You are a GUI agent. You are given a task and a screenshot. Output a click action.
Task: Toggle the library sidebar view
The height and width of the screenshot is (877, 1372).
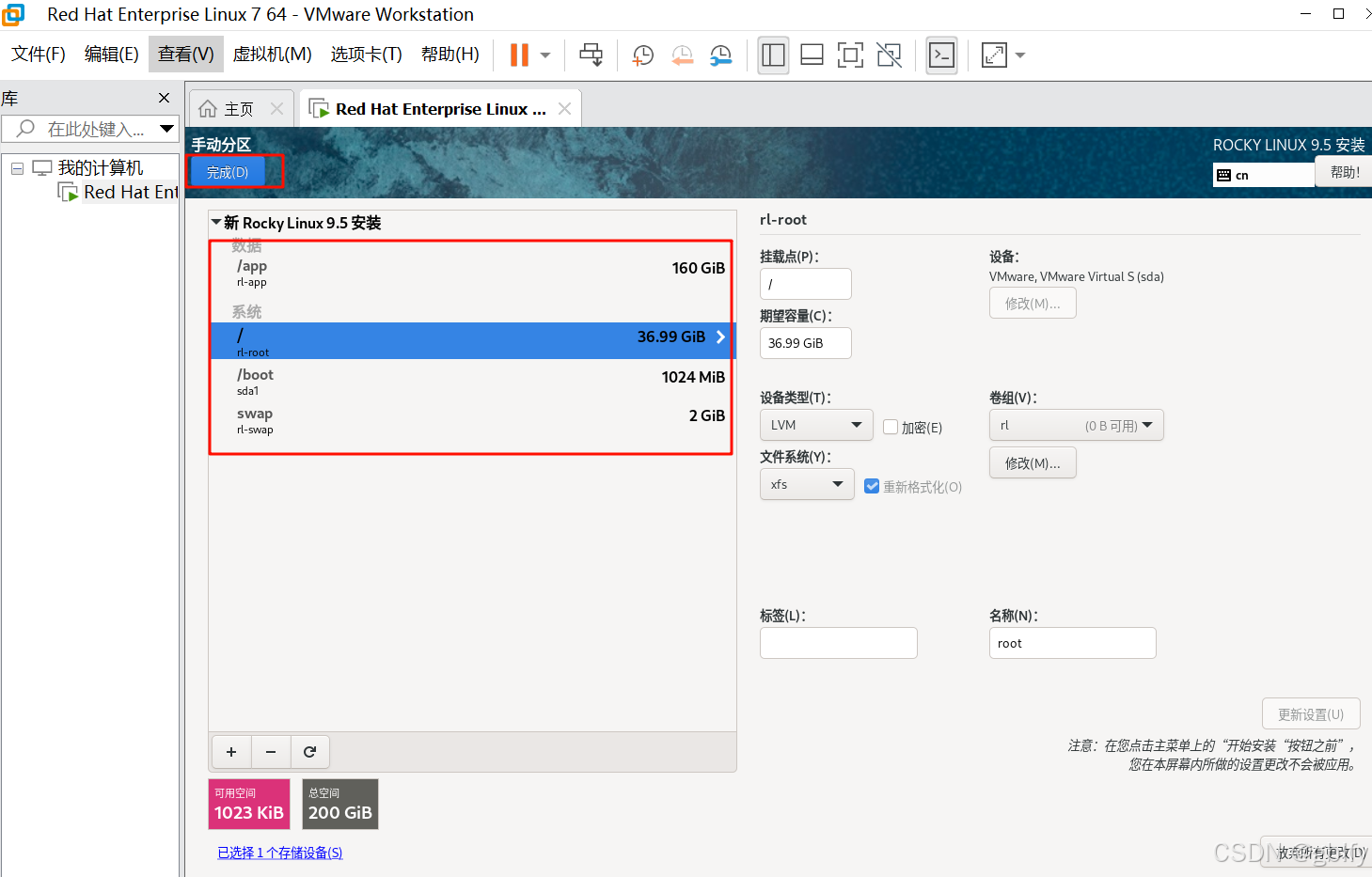774,55
